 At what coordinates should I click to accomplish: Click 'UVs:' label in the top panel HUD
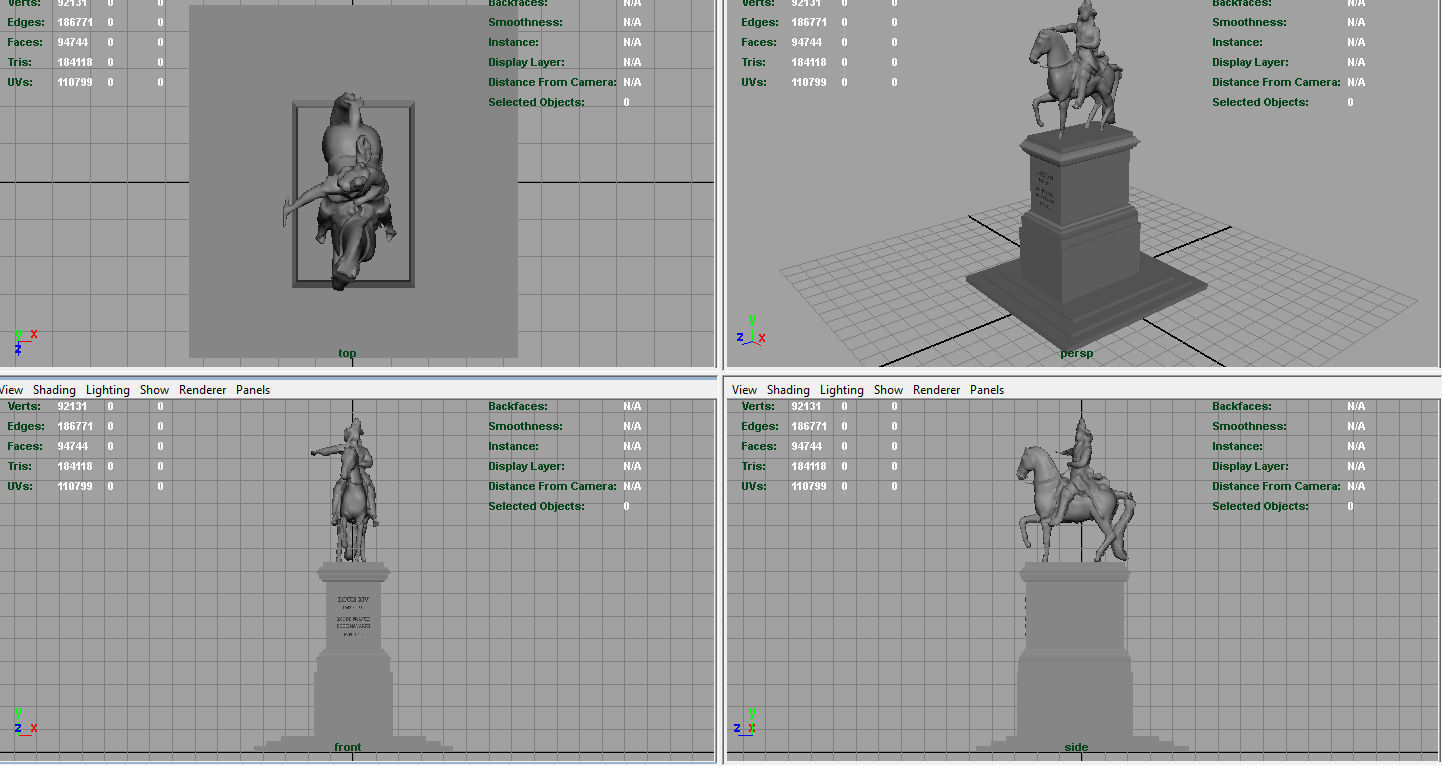tap(20, 82)
